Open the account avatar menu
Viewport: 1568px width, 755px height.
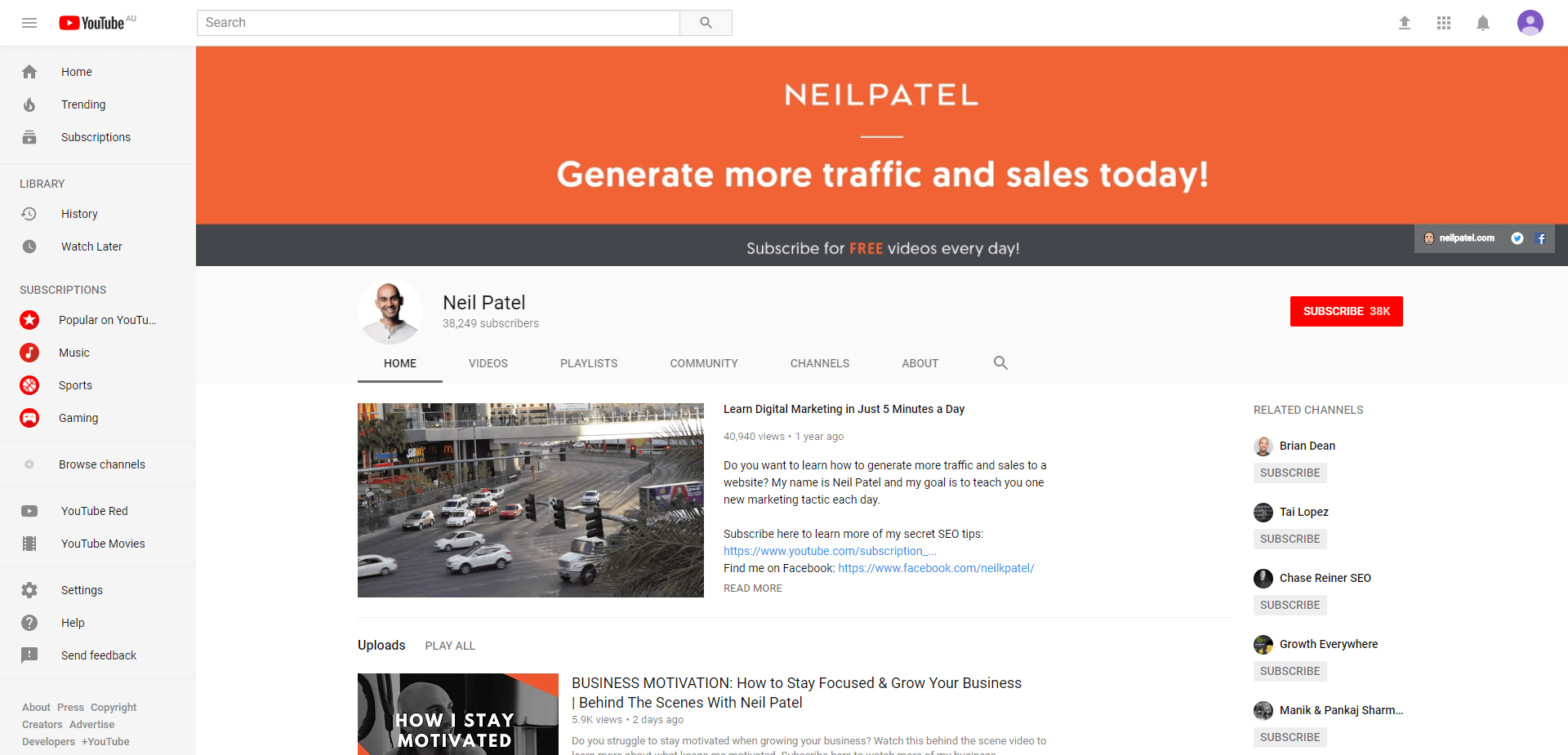coord(1530,23)
